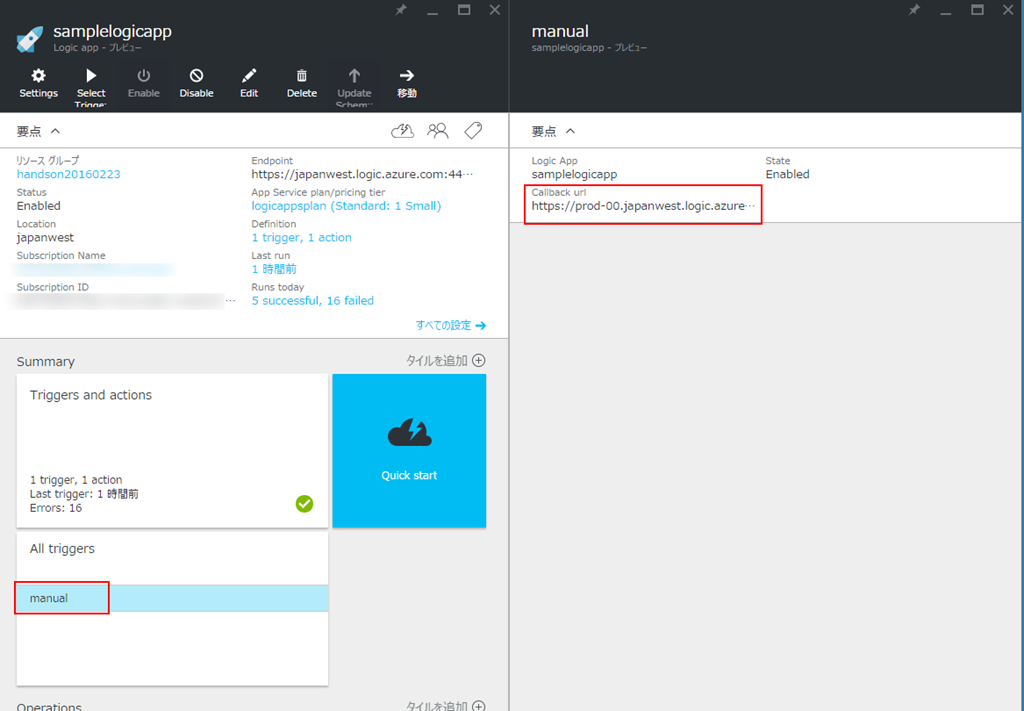1024x711 pixels.
Task: Click the Errors: 16 text
Action: pyautogui.click(x=56, y=508)
